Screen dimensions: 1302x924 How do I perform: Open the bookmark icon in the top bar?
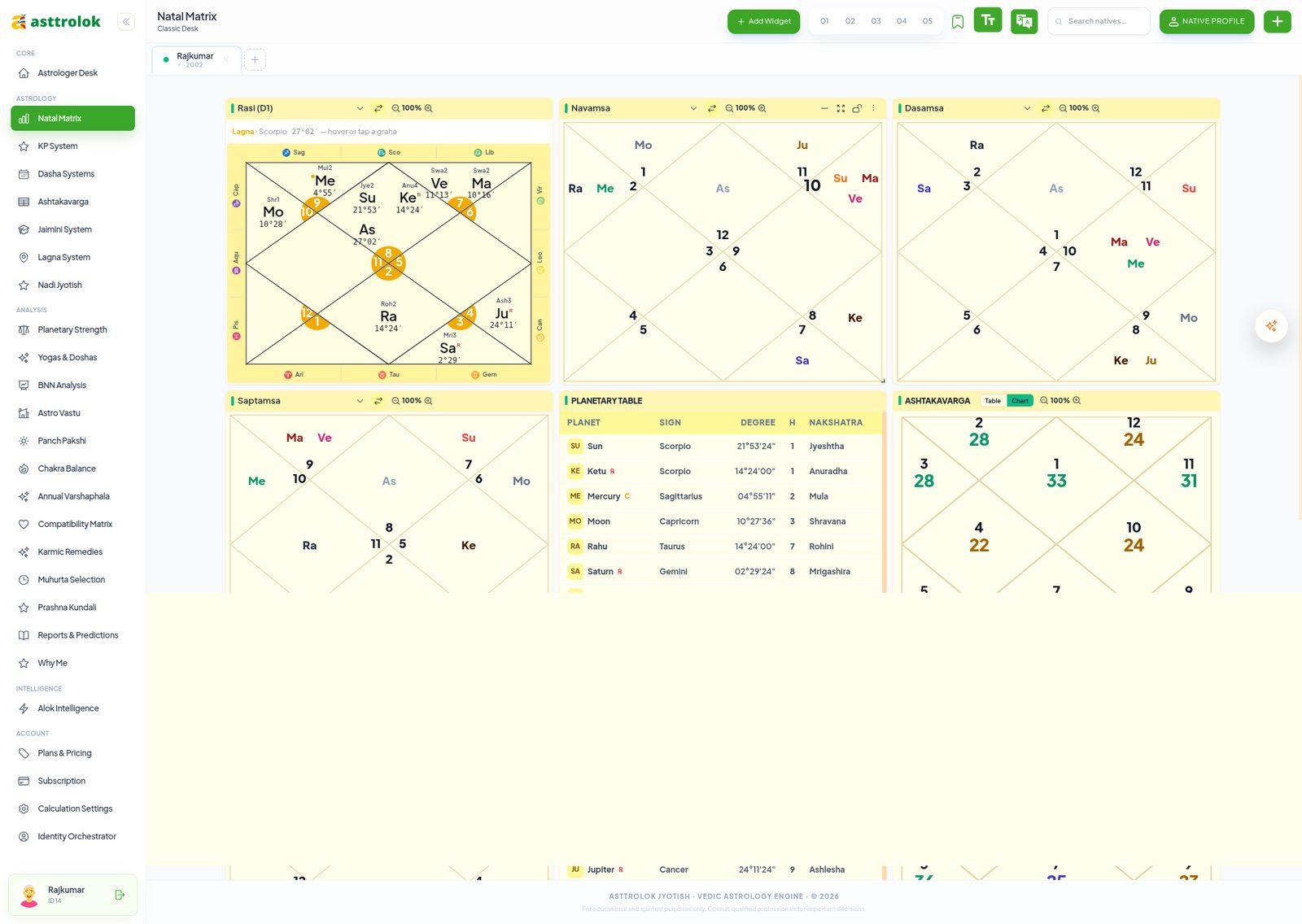click(x=958, y=22)
